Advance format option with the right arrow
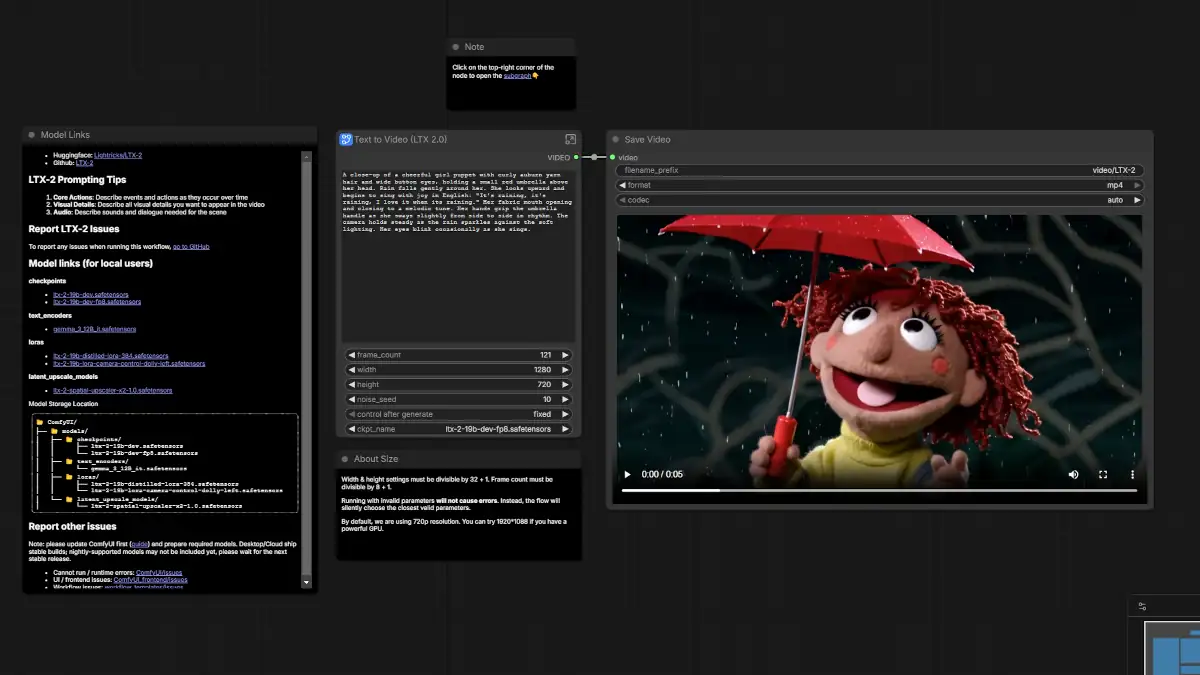The height and width of the screenshot is (675, 1200). [1137, 185]
